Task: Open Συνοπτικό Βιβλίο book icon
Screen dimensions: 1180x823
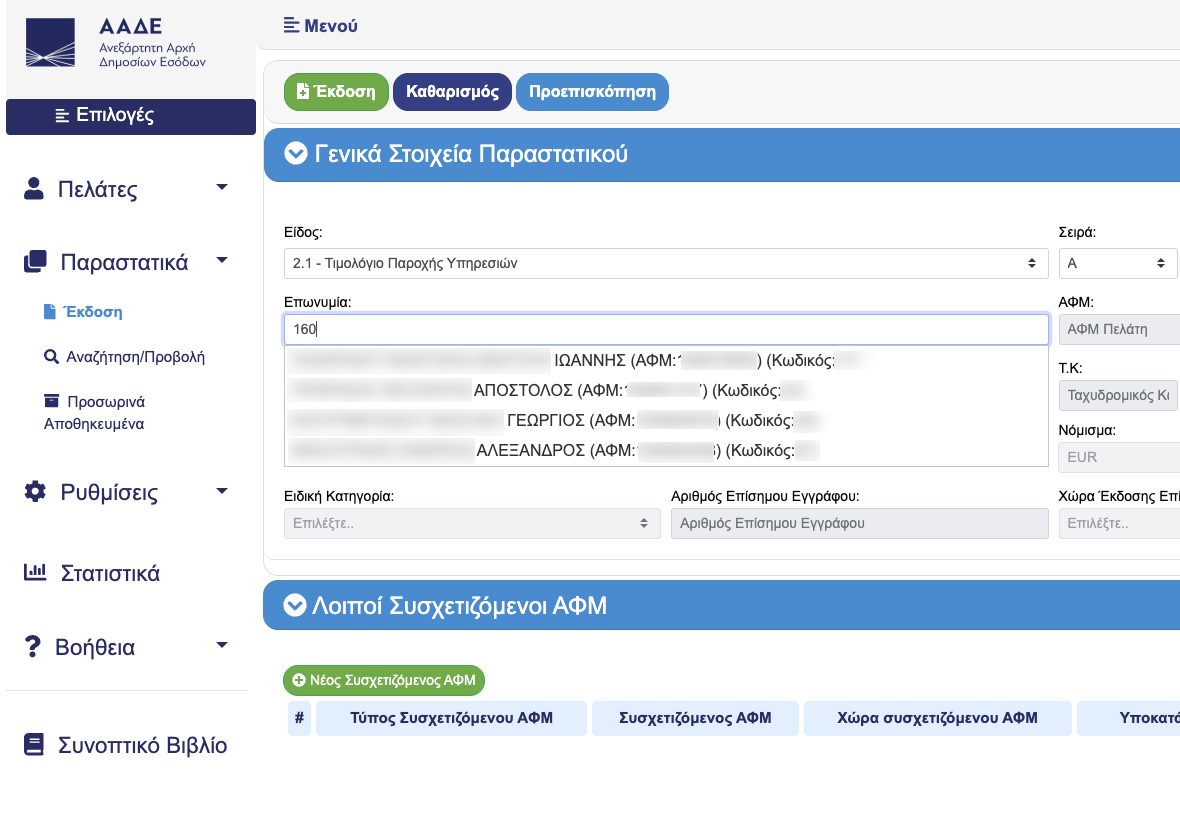Action: (35, 745)
